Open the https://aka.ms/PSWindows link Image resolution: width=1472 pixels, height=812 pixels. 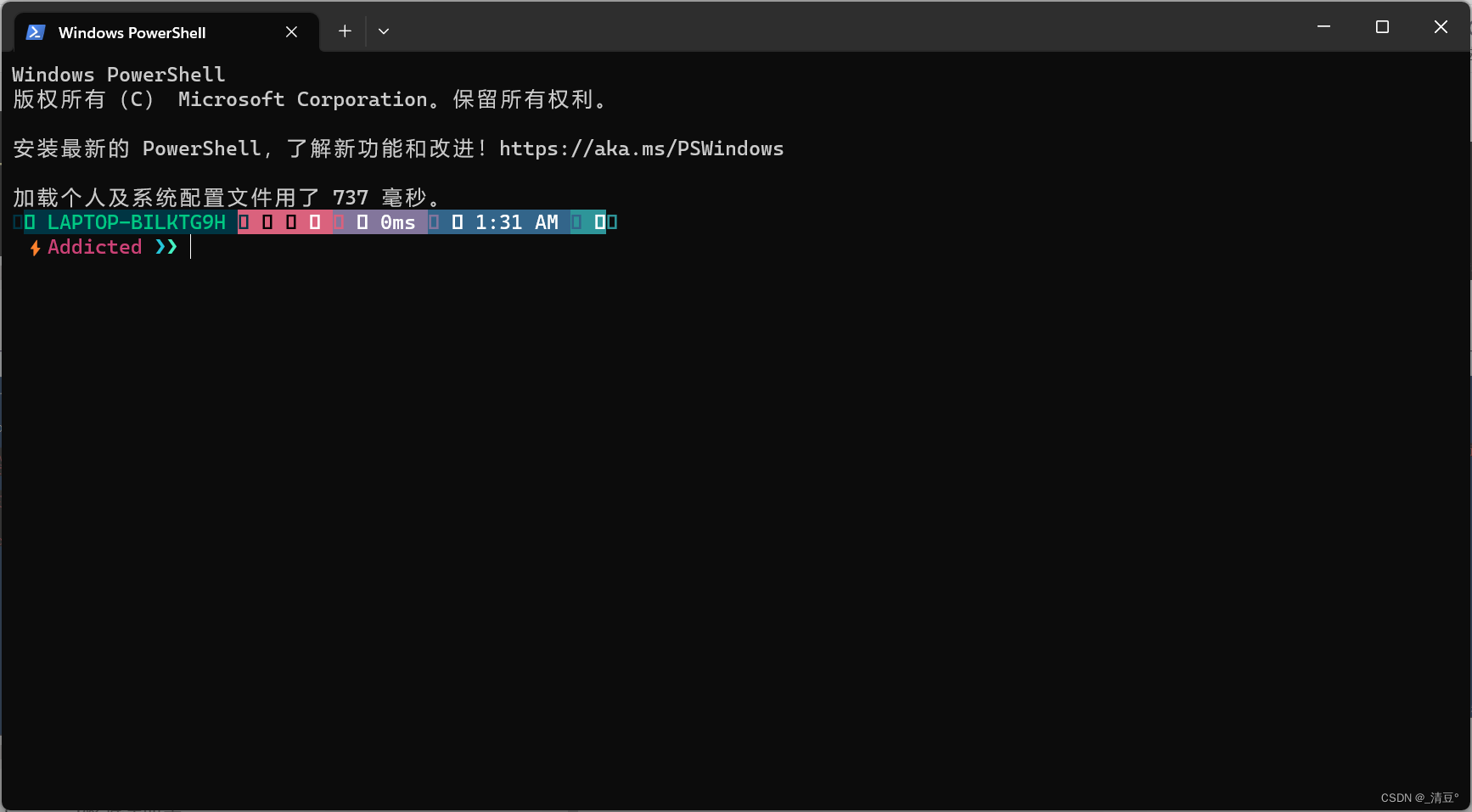click(641, 148)
